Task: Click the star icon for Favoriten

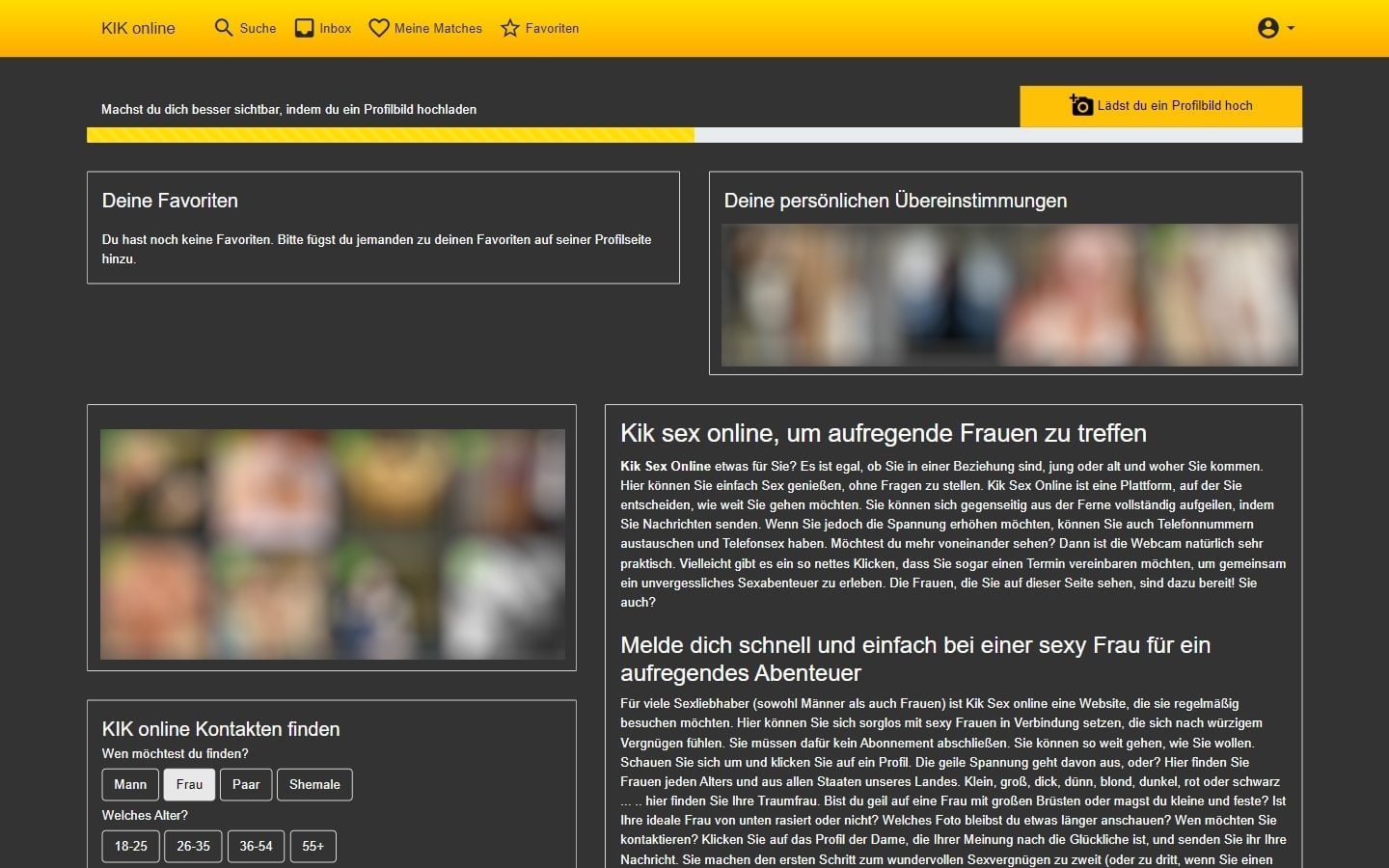Action: click(x=510, y=28)
